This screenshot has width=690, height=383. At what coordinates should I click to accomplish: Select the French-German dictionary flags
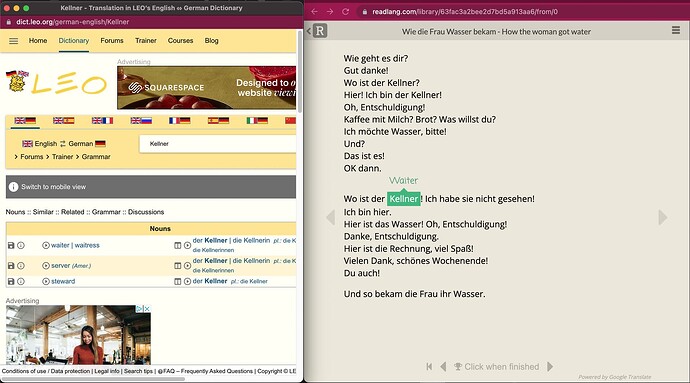click(180, 120)
